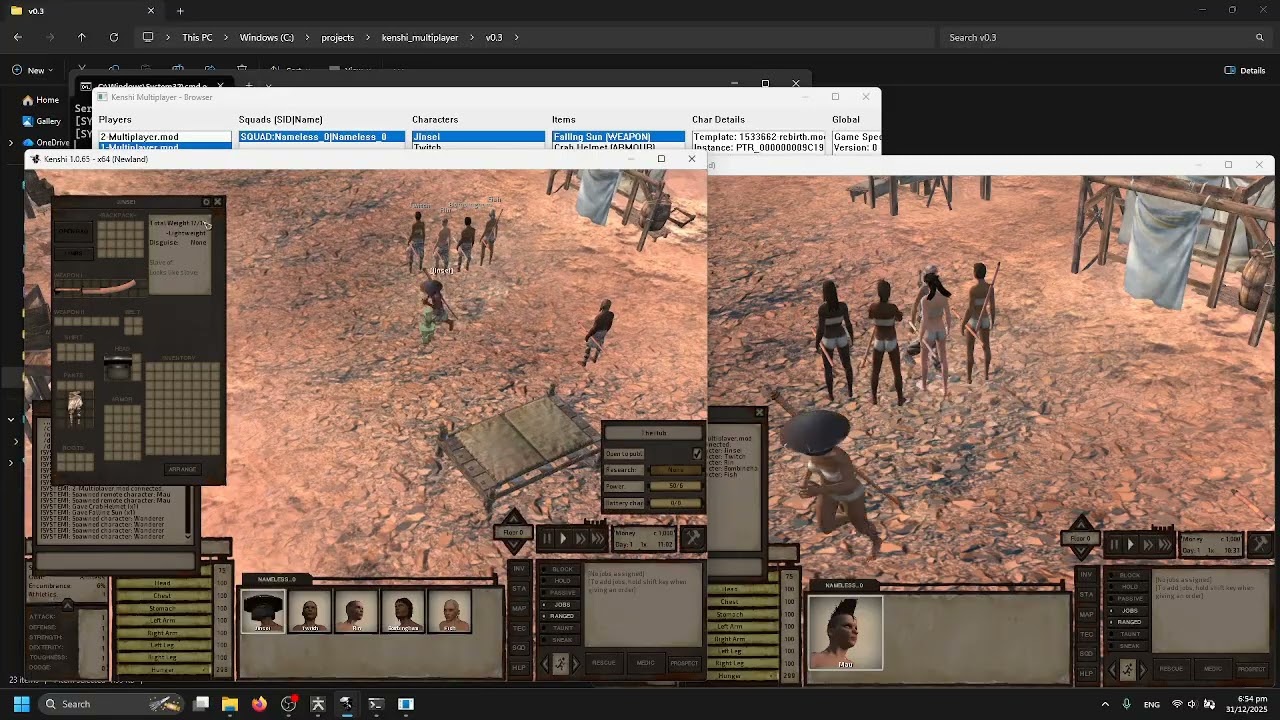The width and height of the screenshot is (1280, 720).
Task: Toggle run mode icon in left window
Action: click(x=560, y=663)
